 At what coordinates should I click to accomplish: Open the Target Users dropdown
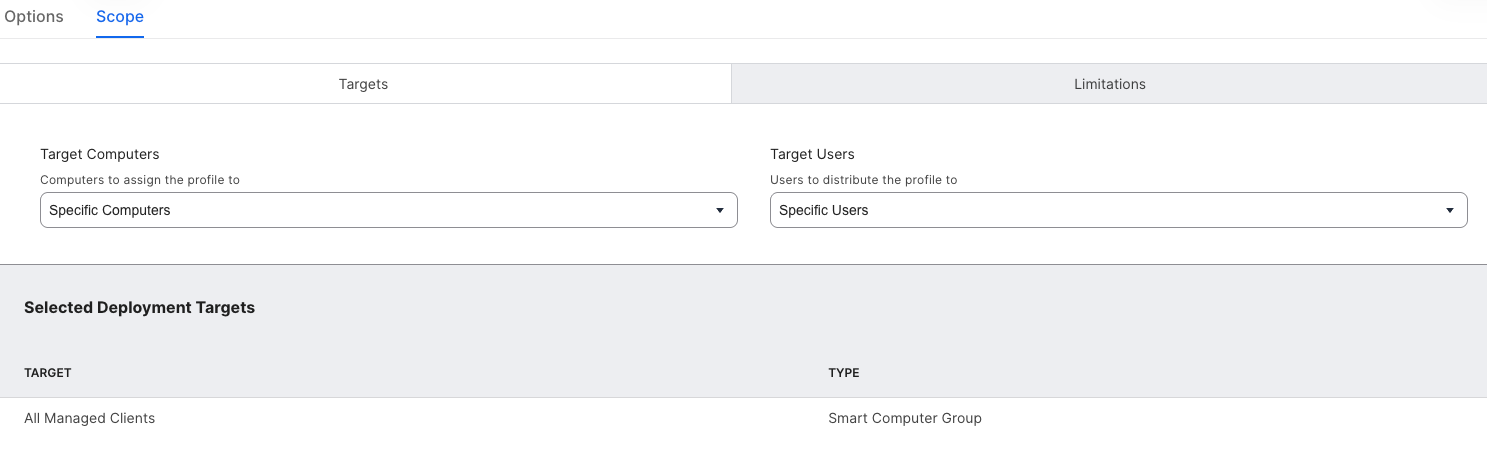click(1118, 210)
